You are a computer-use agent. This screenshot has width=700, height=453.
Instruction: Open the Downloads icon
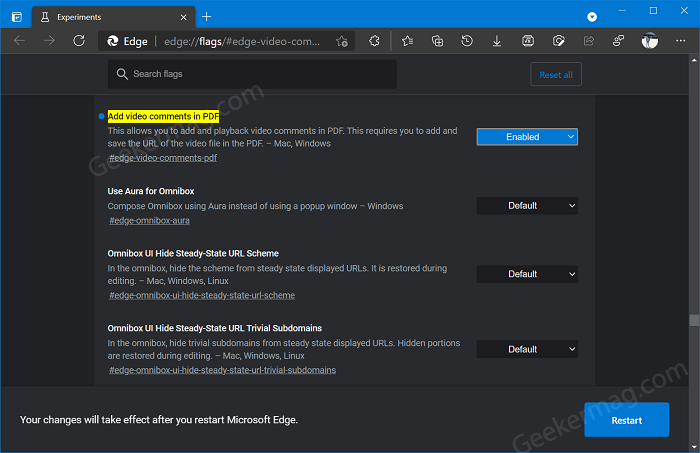click(x=496, y=41)
